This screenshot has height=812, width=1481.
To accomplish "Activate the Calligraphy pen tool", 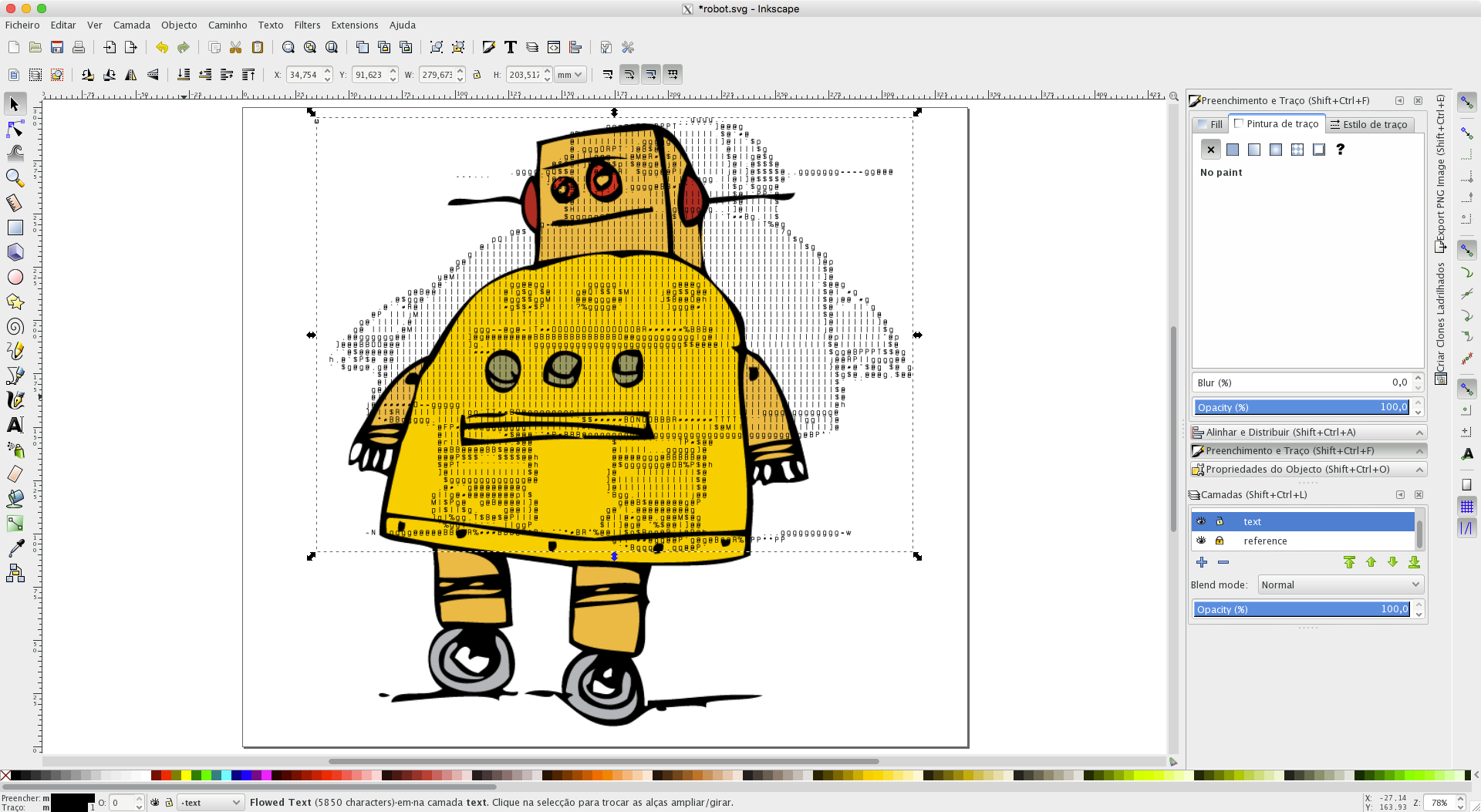I will [15, 399].
